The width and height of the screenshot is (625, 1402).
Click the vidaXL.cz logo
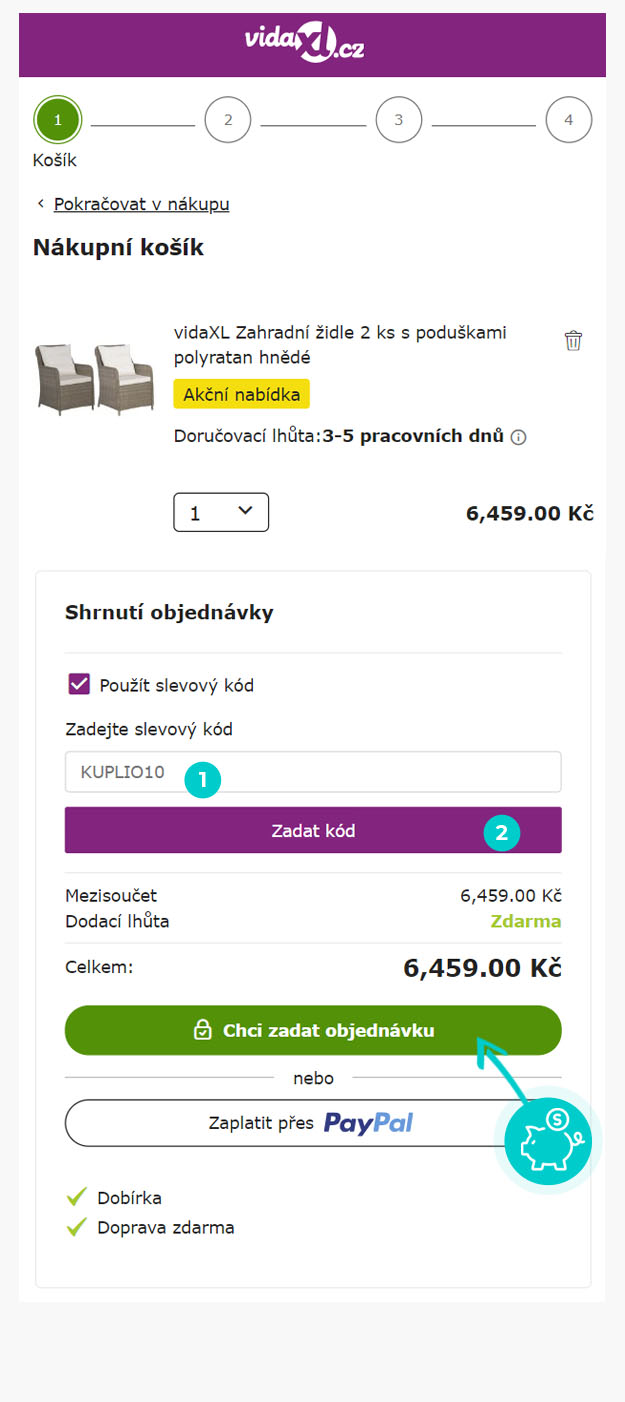pyautogui.click(x=304, y=45)
